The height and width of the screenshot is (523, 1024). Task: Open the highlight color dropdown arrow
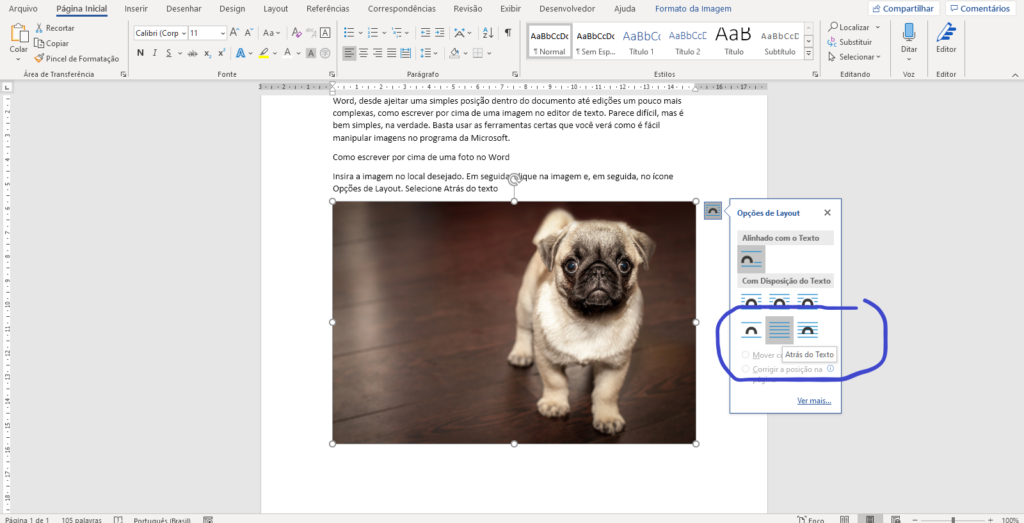coord(274,53)
